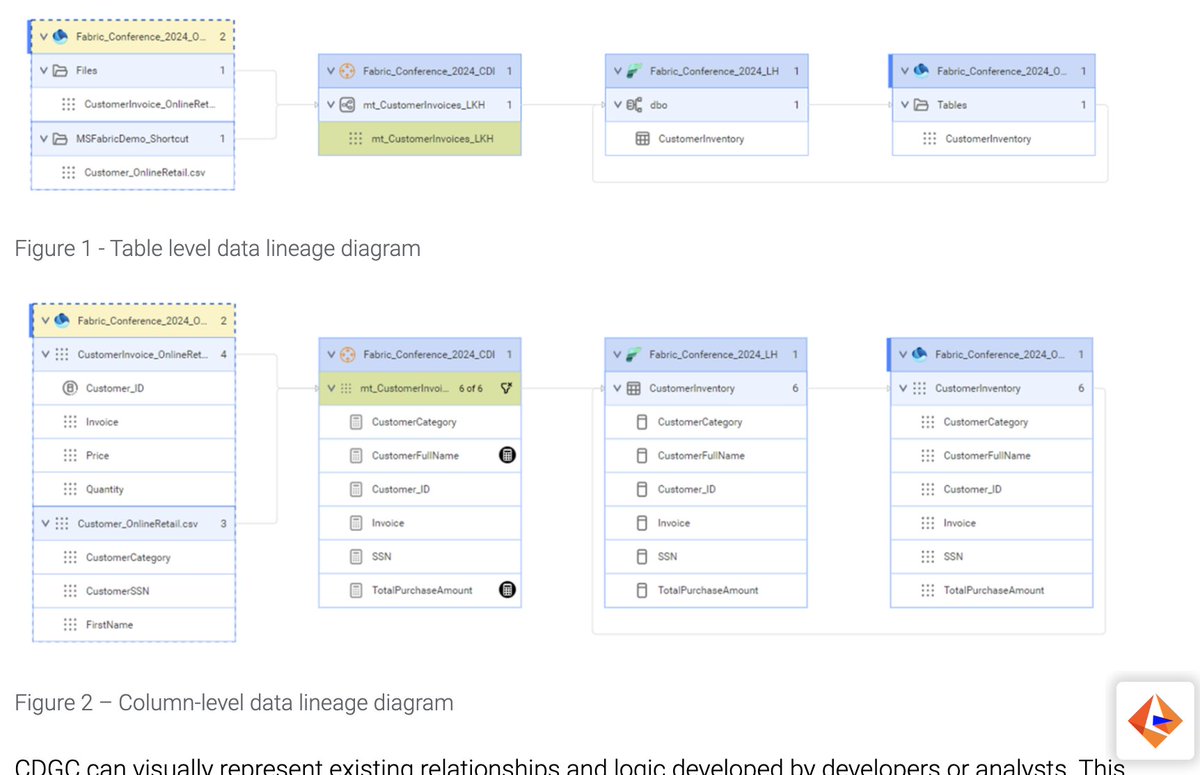Click the calculator icon beside CustomerFullName
This screenshot has width=1200, height=775.
507,455
